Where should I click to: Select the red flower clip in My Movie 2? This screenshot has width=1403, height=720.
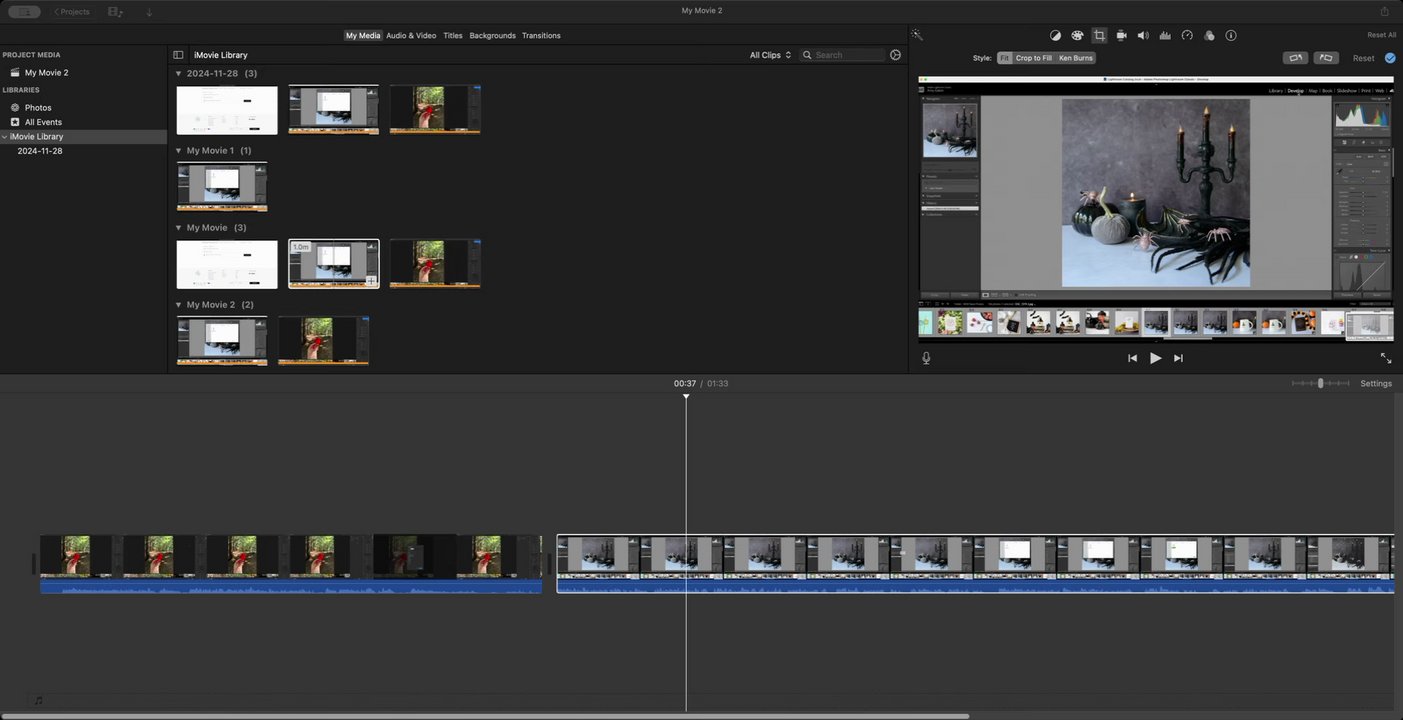tap(324, 341)
